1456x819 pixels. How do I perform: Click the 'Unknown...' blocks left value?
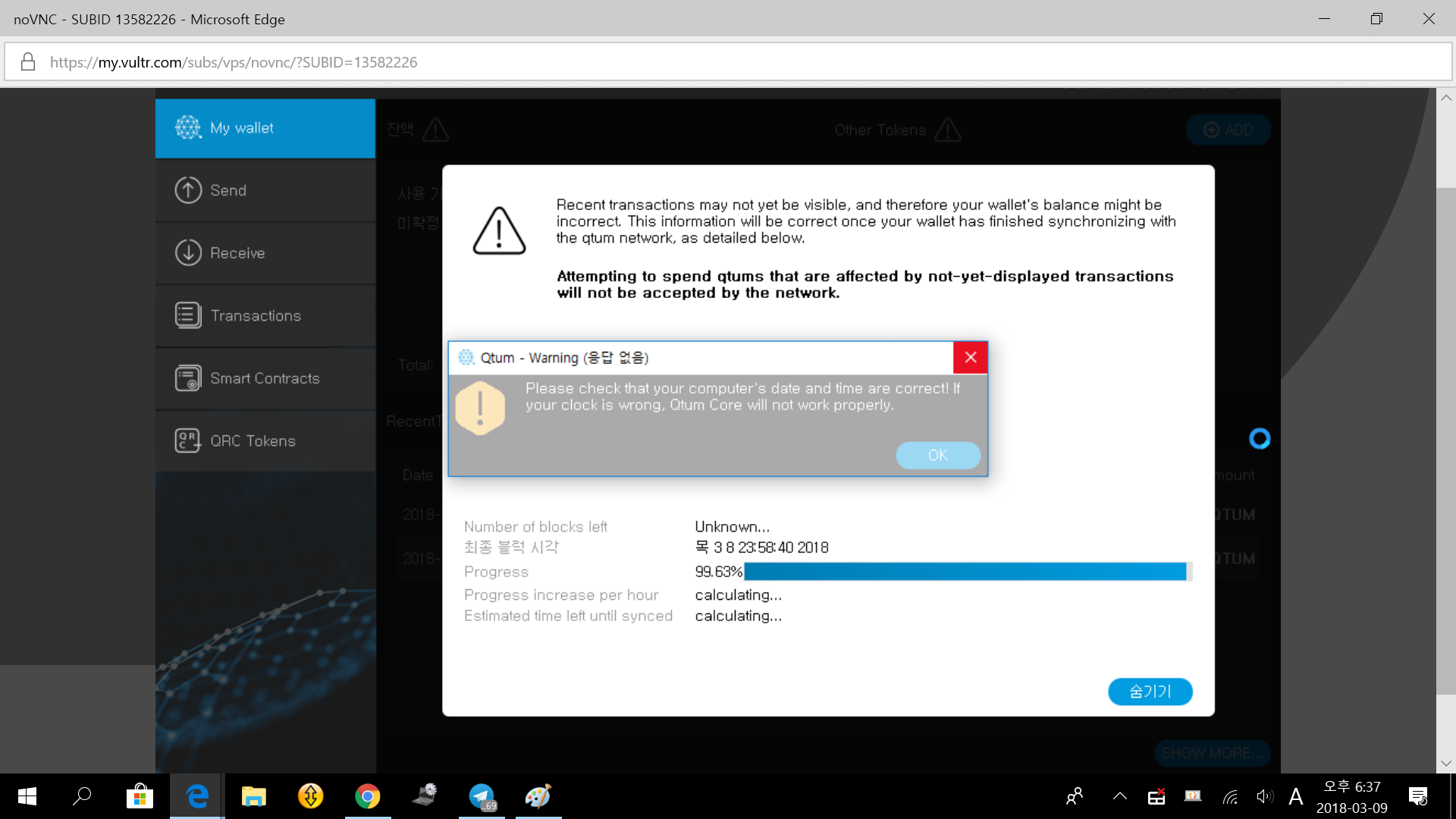click(x=732, y=526)
